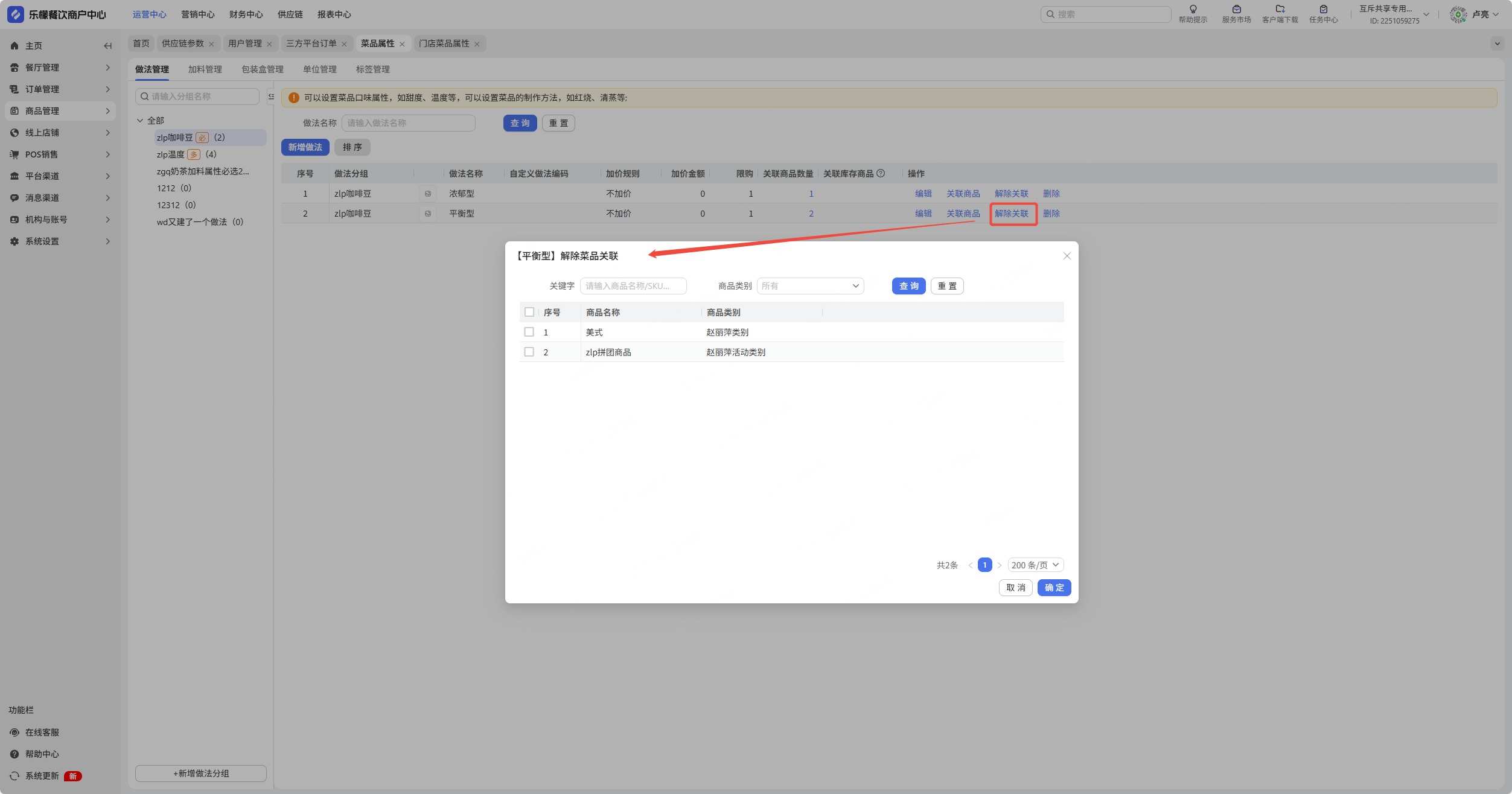
Task: Click the 关键字 search input field
Action: 633,286
